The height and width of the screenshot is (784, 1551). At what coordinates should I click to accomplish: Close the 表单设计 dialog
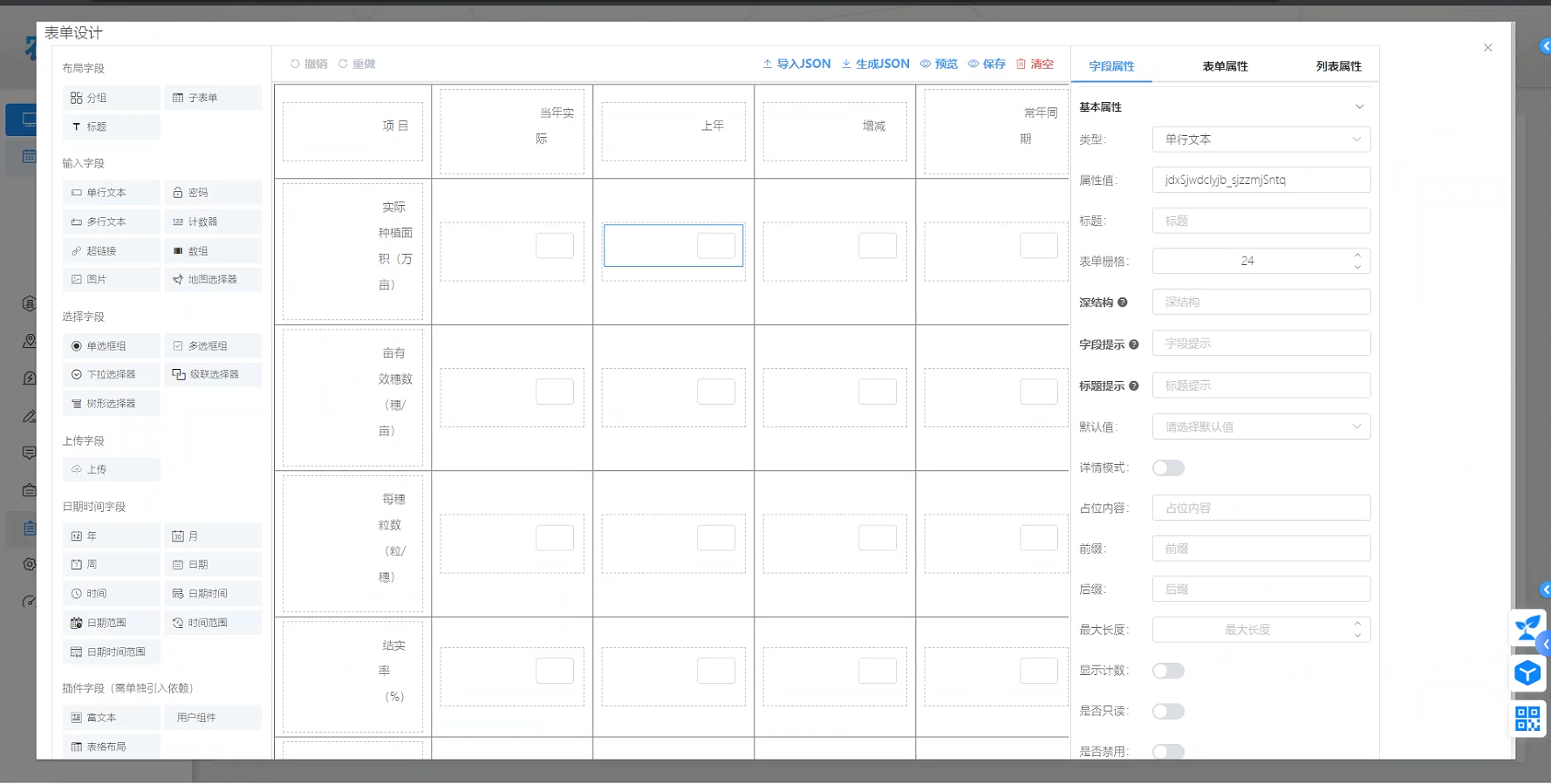(1488, 48)
